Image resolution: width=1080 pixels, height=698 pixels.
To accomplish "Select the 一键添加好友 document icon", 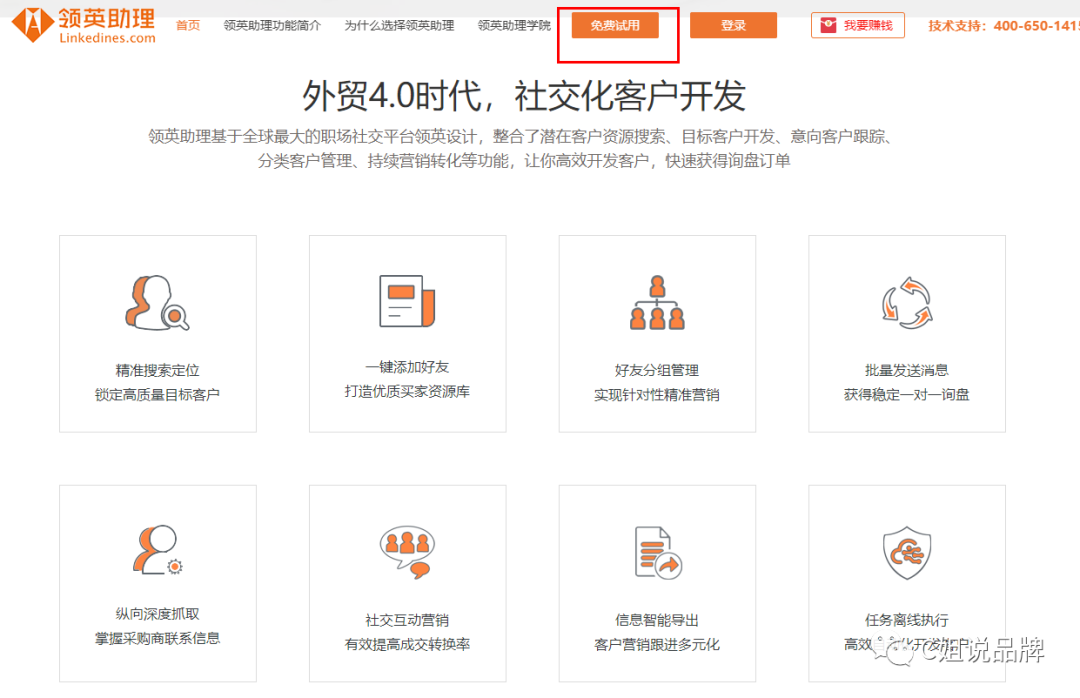I will 407,303.
